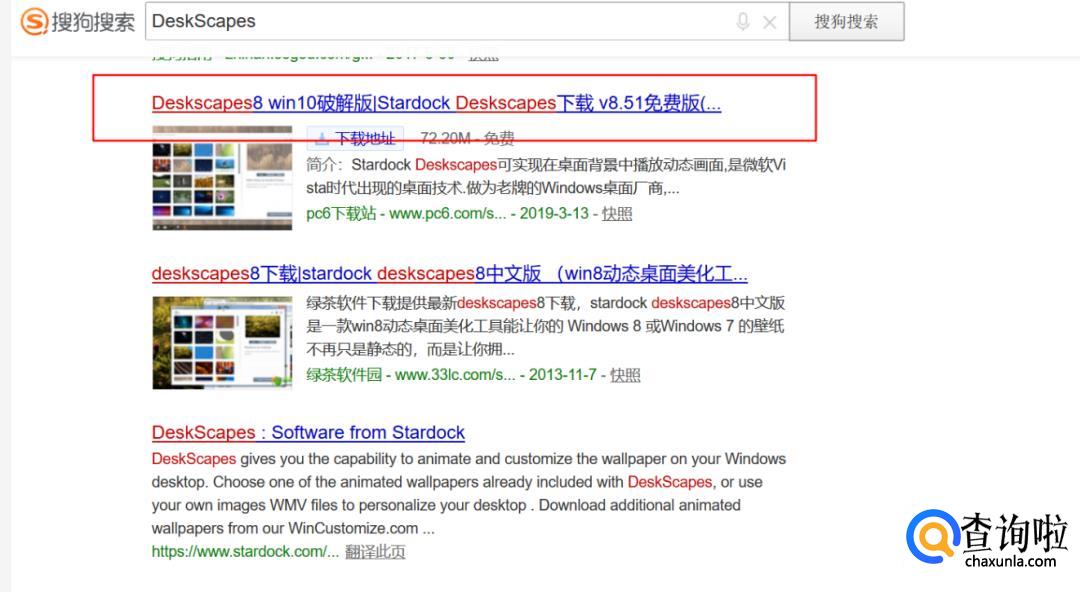
Task: Click the Sogou logo icon
Action: (34, 22)
